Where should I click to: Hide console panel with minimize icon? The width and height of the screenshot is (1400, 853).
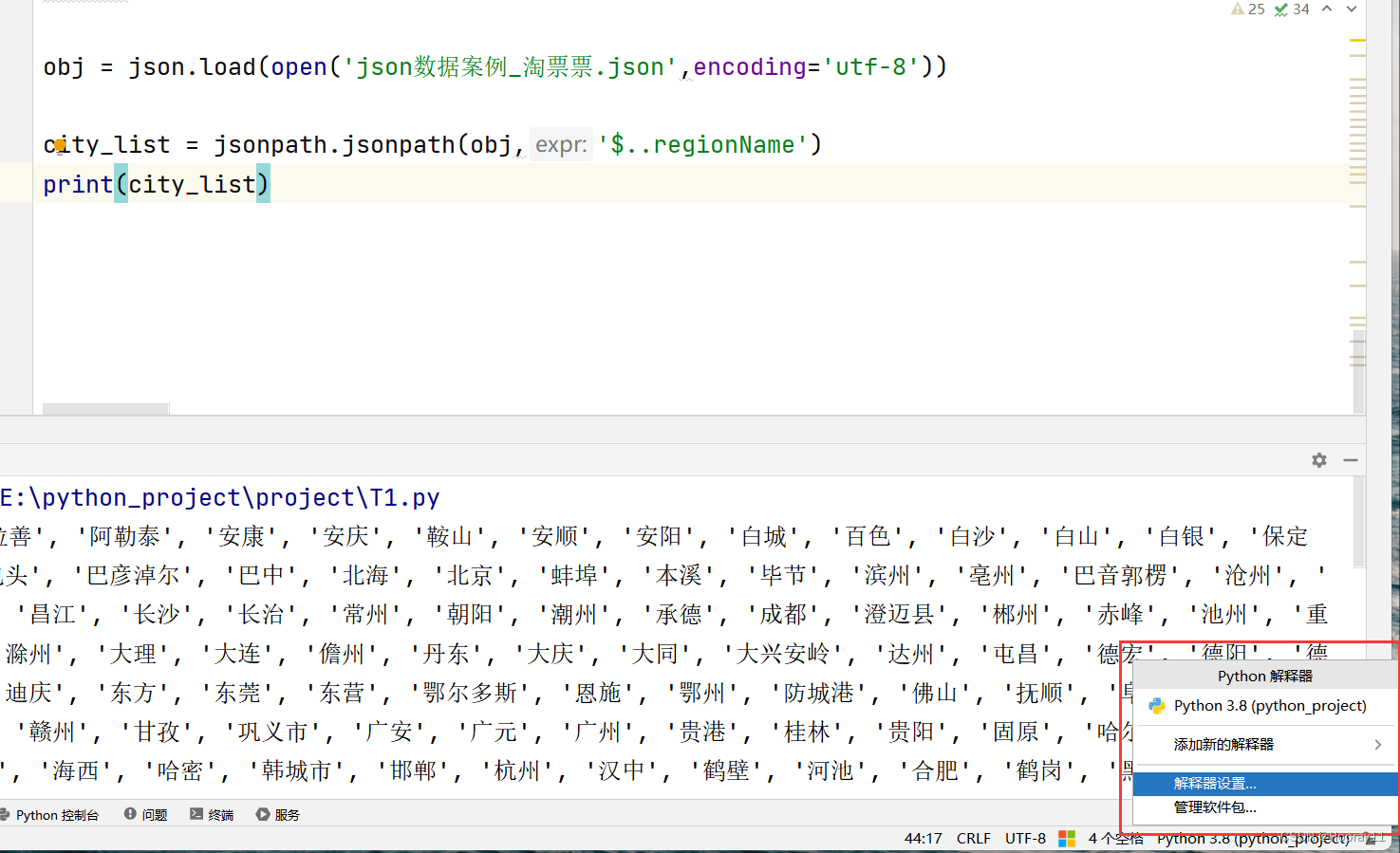coord(1350,459)
